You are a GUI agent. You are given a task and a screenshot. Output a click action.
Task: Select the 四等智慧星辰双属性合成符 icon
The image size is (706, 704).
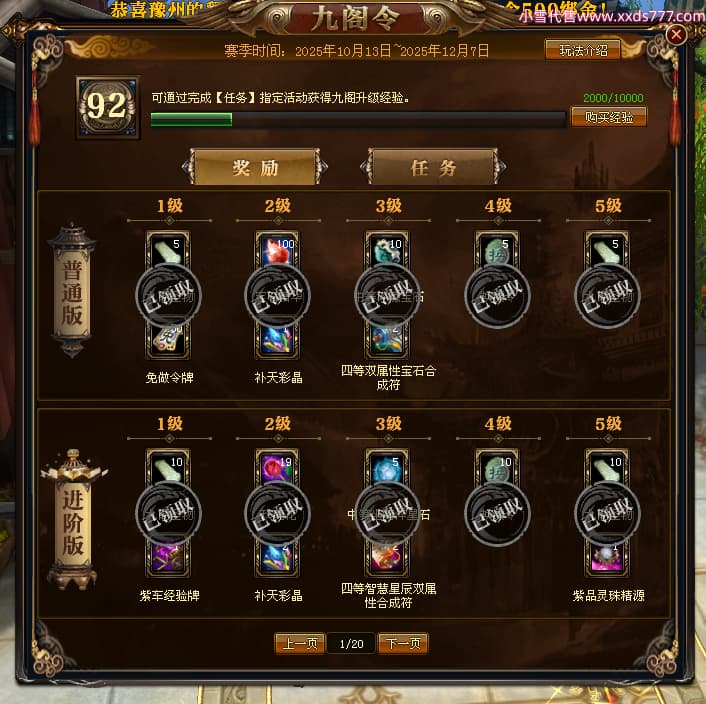[387, 558]
